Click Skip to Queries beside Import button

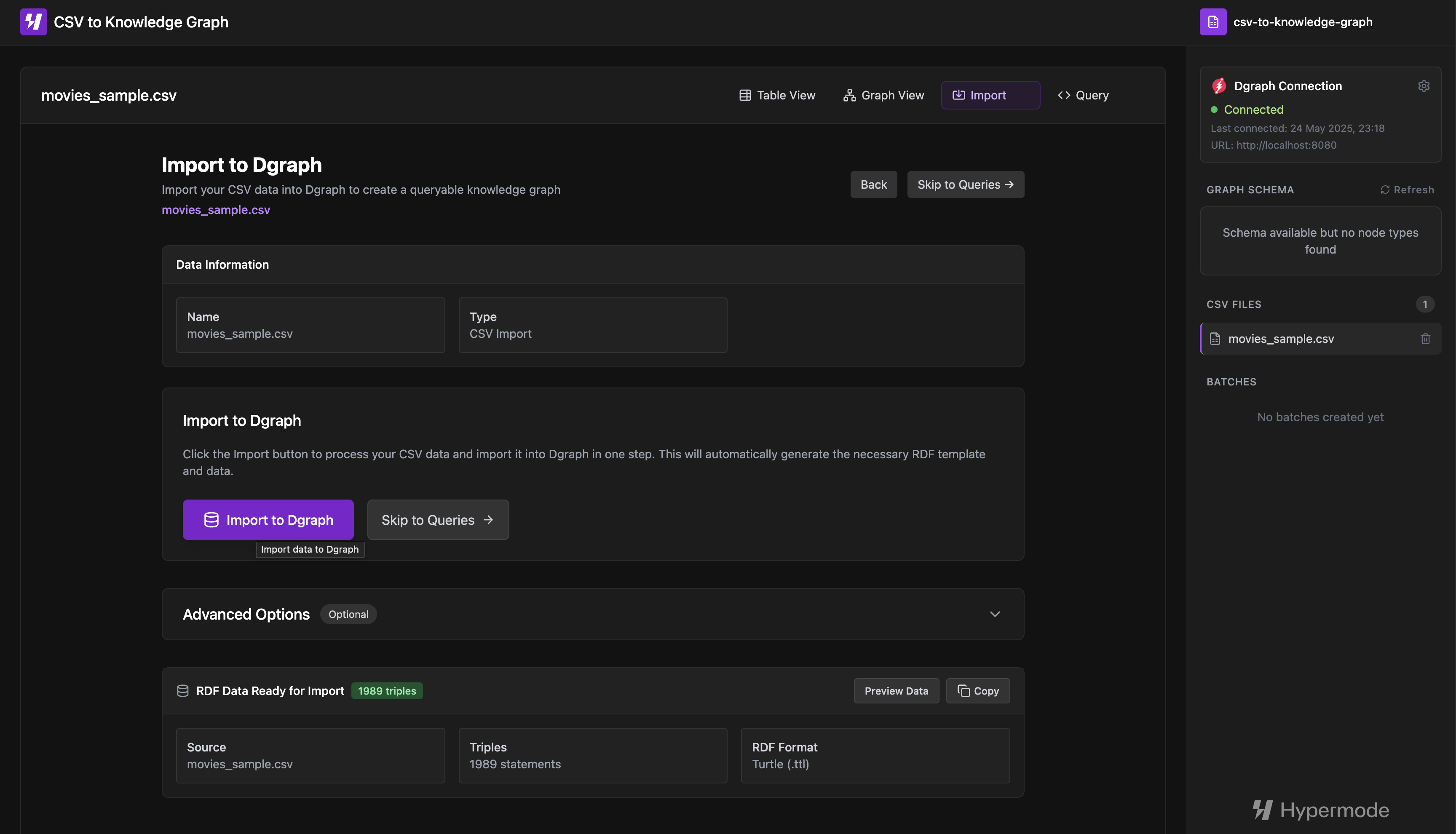pos(438,519)
